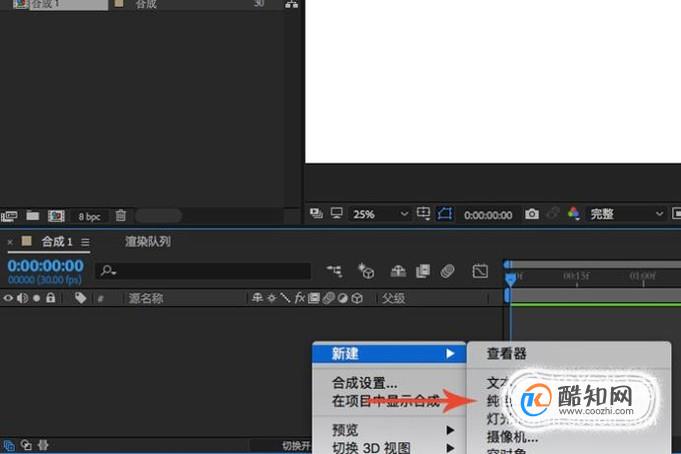This screenshot has width=681, height=454.
Task: Open the 完整 resolution dropdown
Action: [x=626, y=214]
